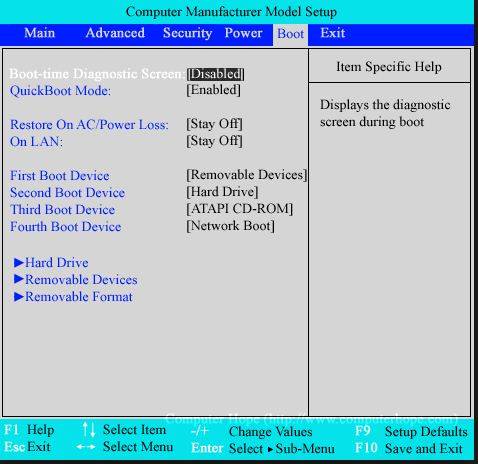Viewport: 478px width, 464px height.
Task: Select the Second Boot Device label
Action: coord(67,193)
